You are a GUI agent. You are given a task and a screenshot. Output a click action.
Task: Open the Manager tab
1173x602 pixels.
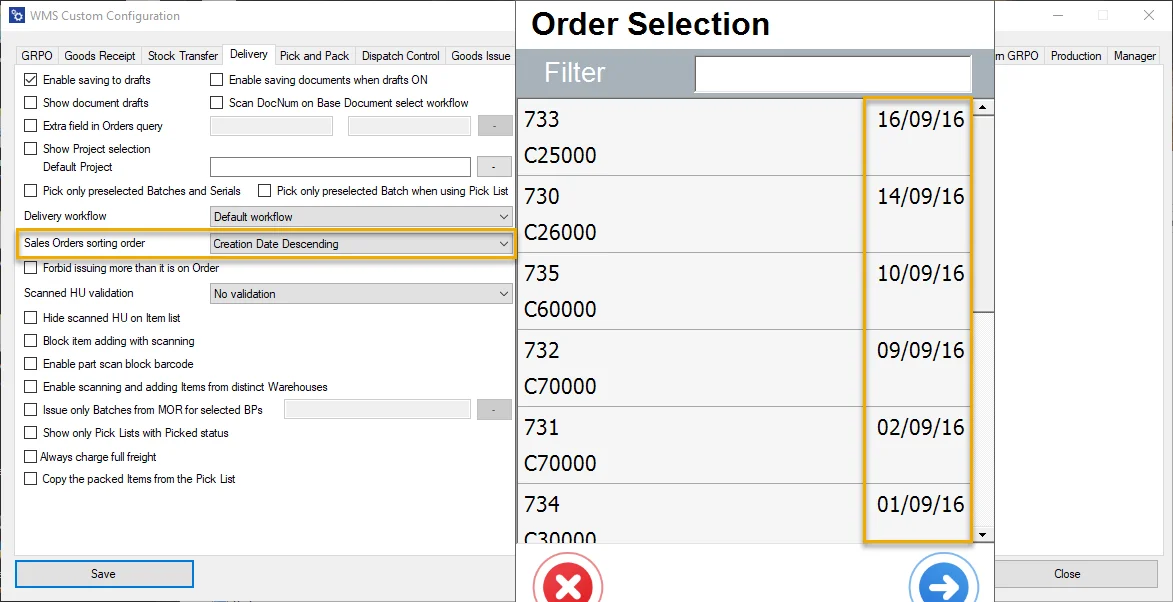click(1135, 56)
